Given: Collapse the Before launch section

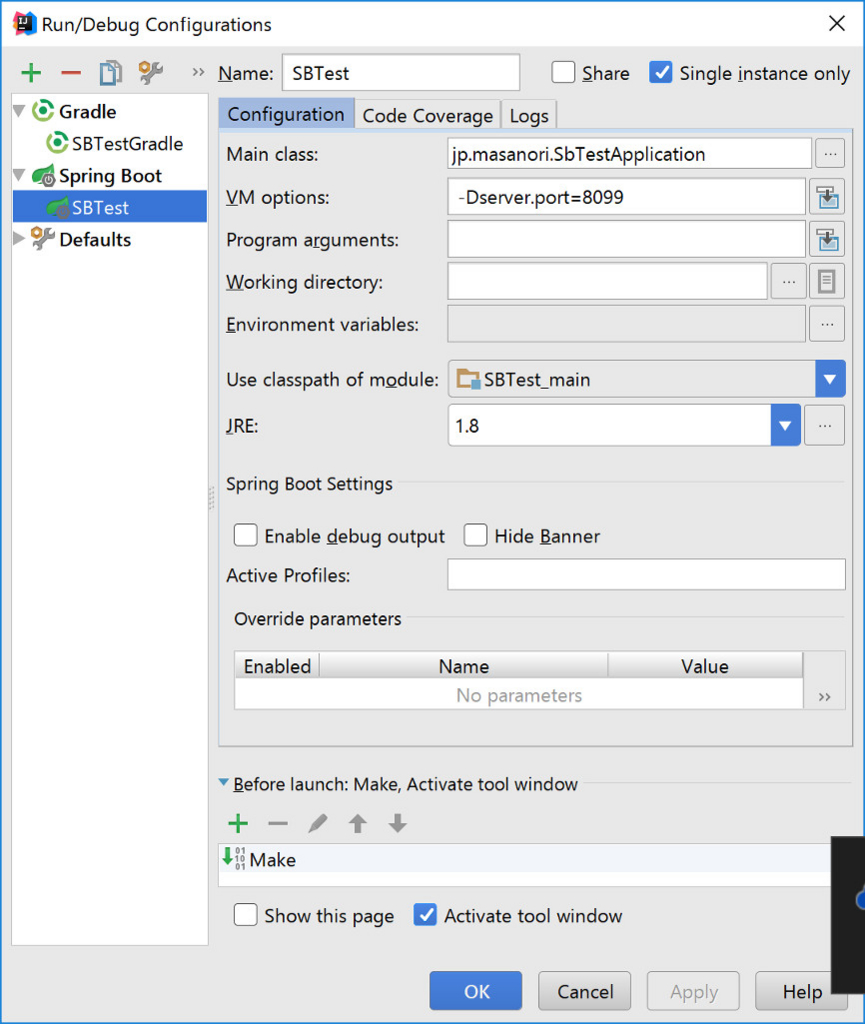Looking at the screenshot, I should (x=224, y=782).
